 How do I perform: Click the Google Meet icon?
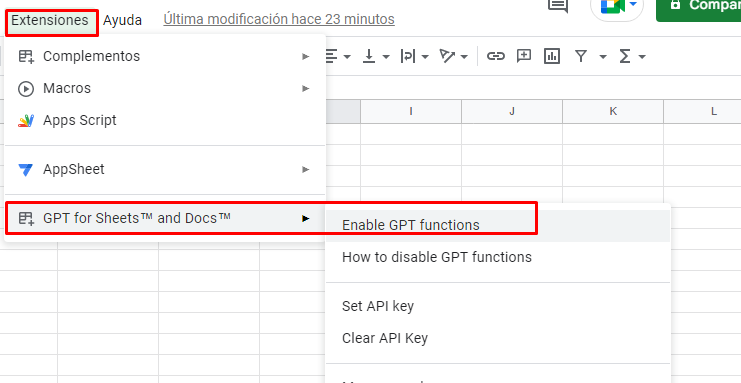[613, 6]
